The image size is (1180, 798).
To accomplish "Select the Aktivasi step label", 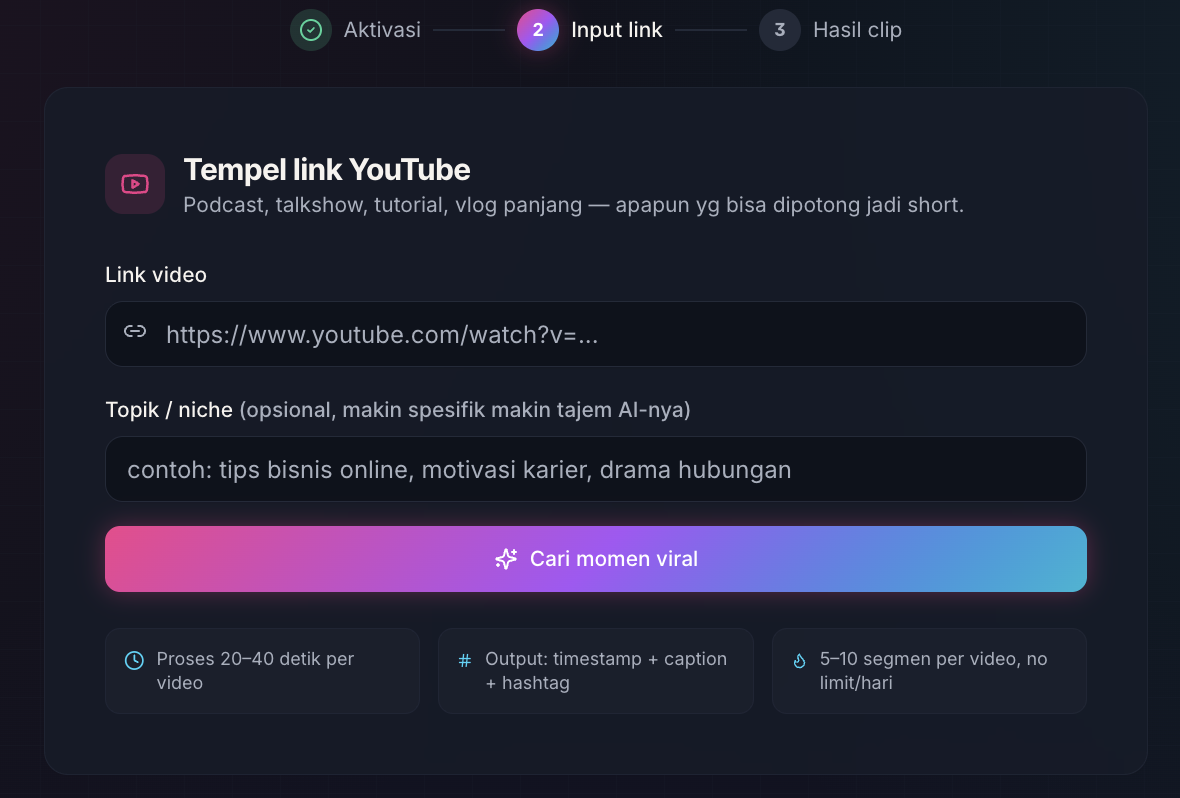I will point(382,30).
